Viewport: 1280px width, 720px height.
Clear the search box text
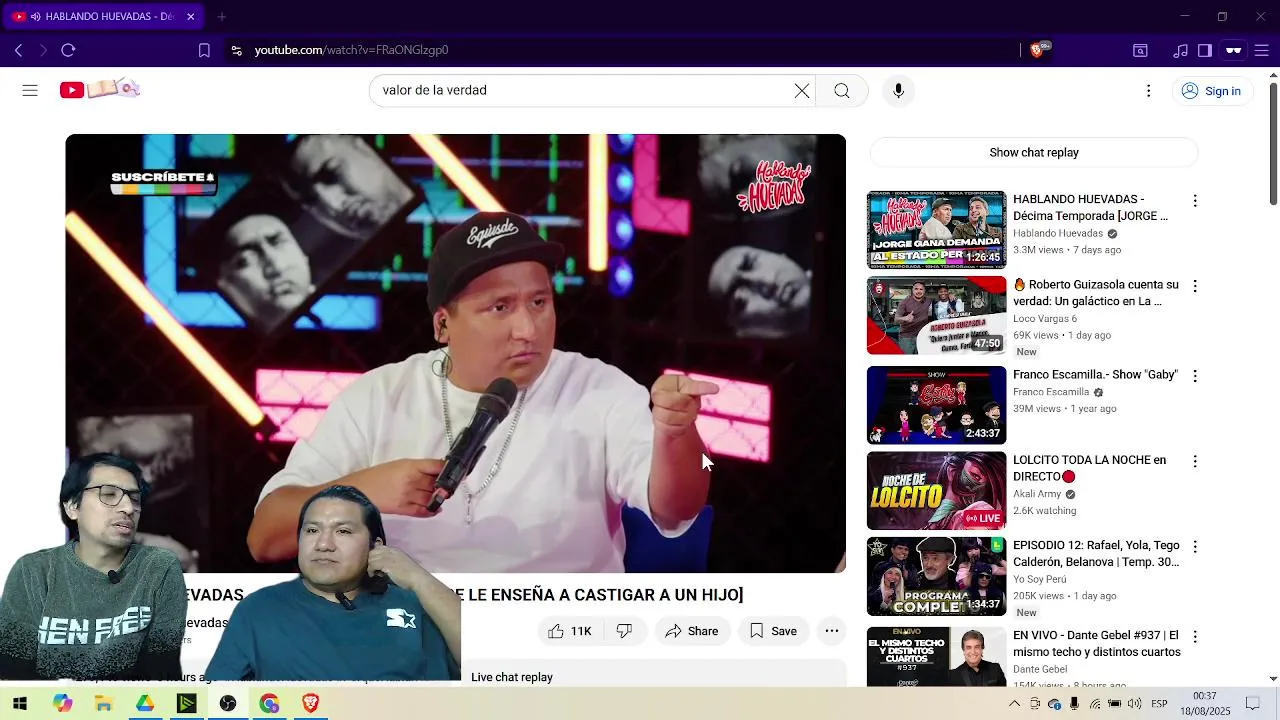pos(801,90)
